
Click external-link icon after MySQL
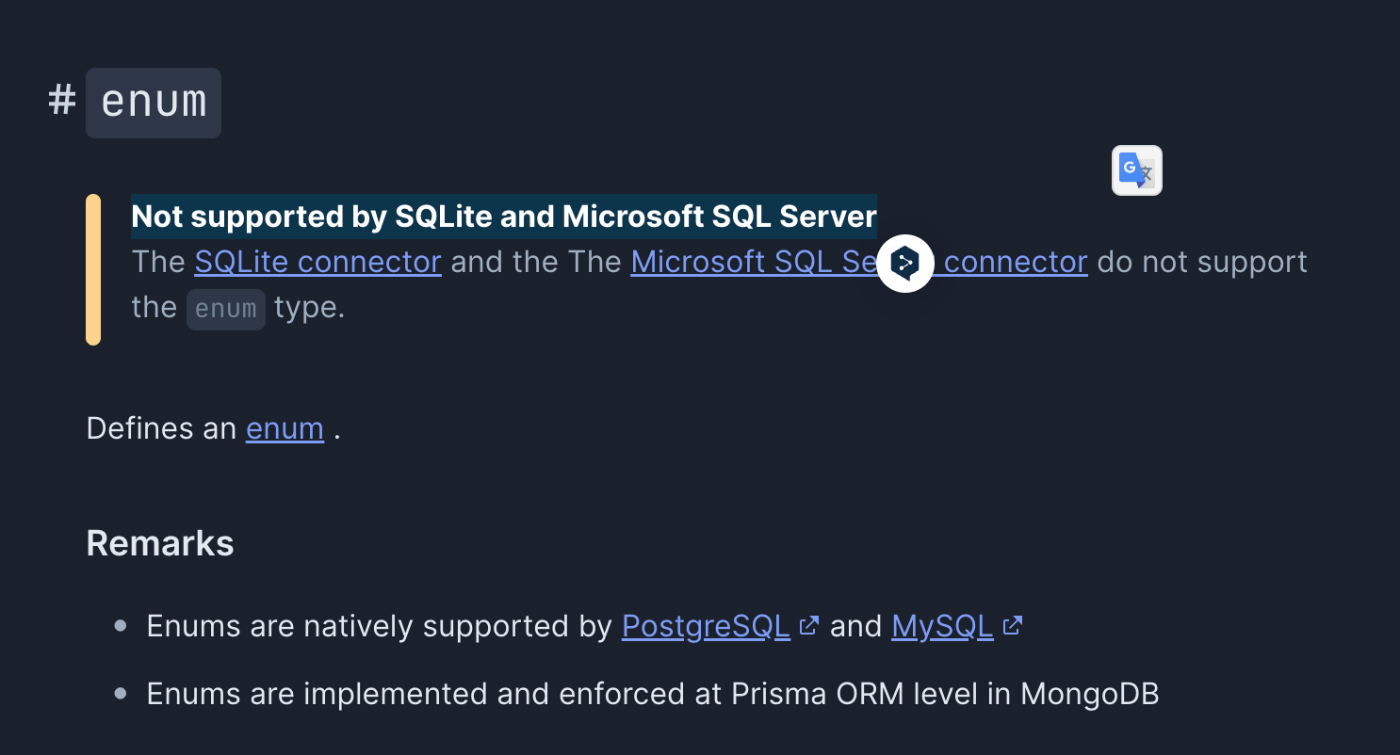1012,626
